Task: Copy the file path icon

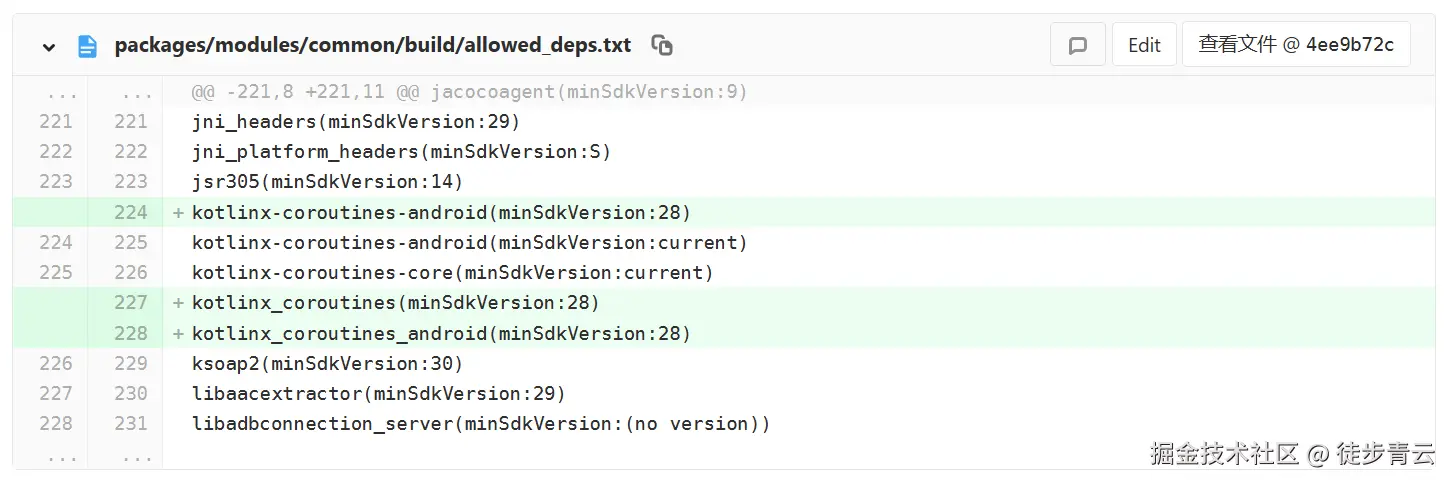Action: (x=661, y=45)
